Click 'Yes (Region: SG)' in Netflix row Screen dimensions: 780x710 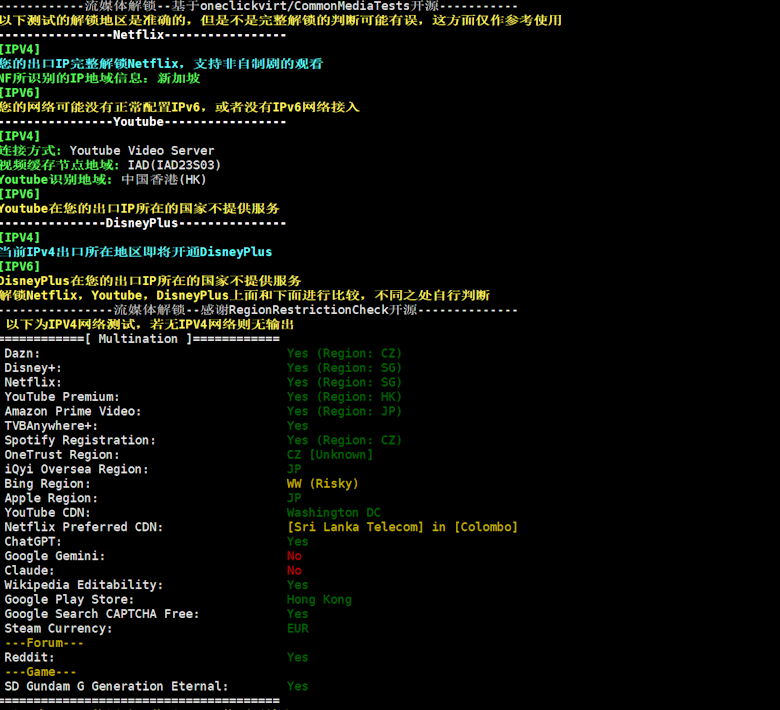(x=344, y=382)
